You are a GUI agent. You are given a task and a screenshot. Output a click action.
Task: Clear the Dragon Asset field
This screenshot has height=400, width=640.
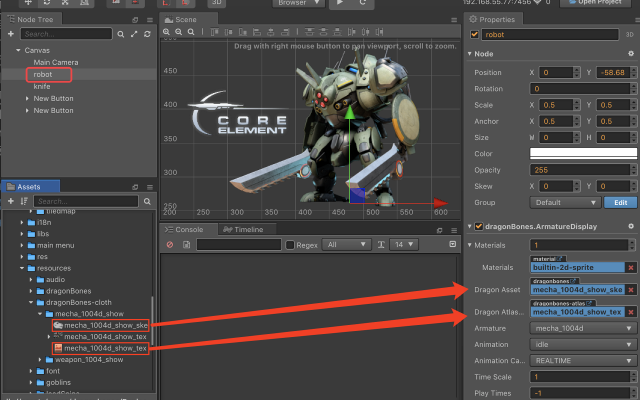click(631, 289)
